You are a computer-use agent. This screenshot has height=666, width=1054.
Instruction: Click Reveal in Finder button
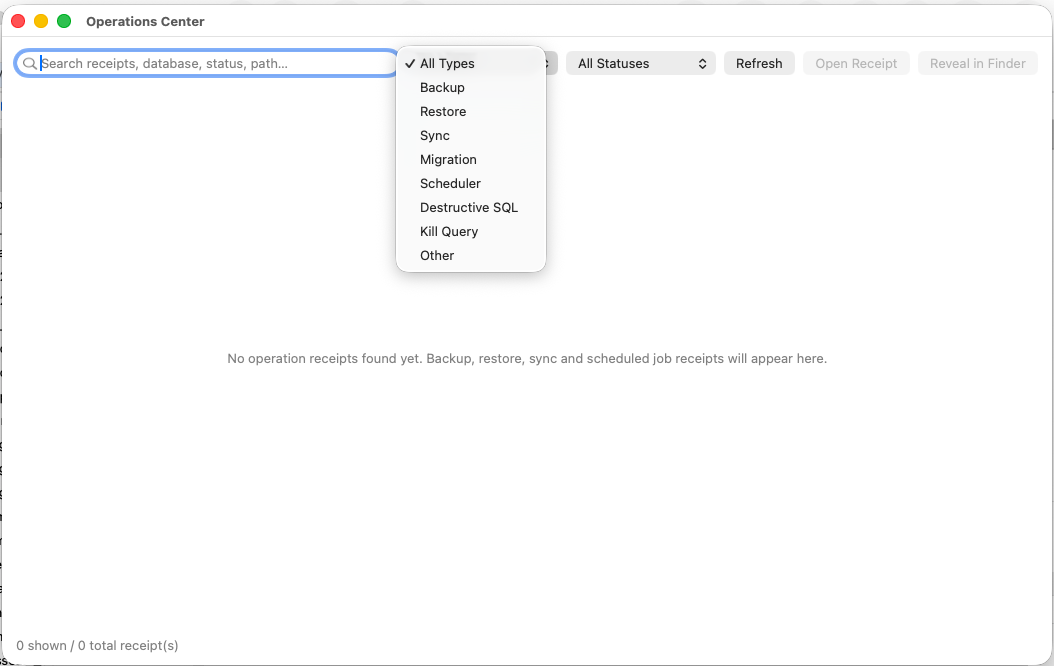click(977, 63)
